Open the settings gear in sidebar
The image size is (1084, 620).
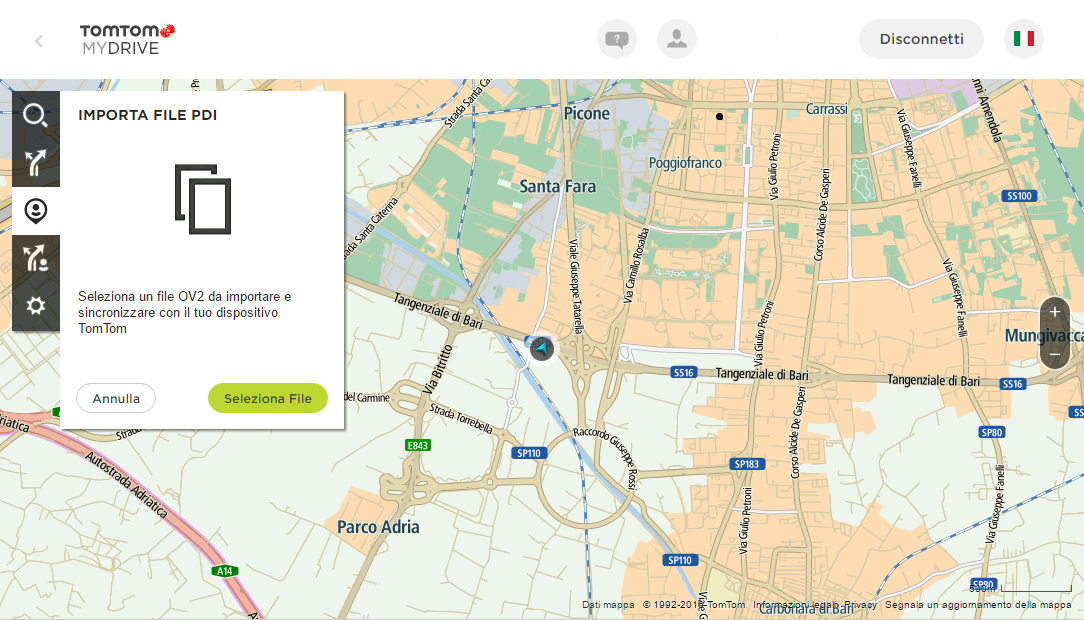coord(36,306)
